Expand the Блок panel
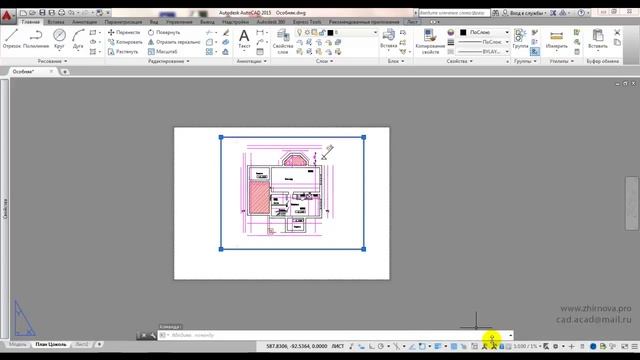This screenshot has width=640, height=360. (x=396, y=61)
